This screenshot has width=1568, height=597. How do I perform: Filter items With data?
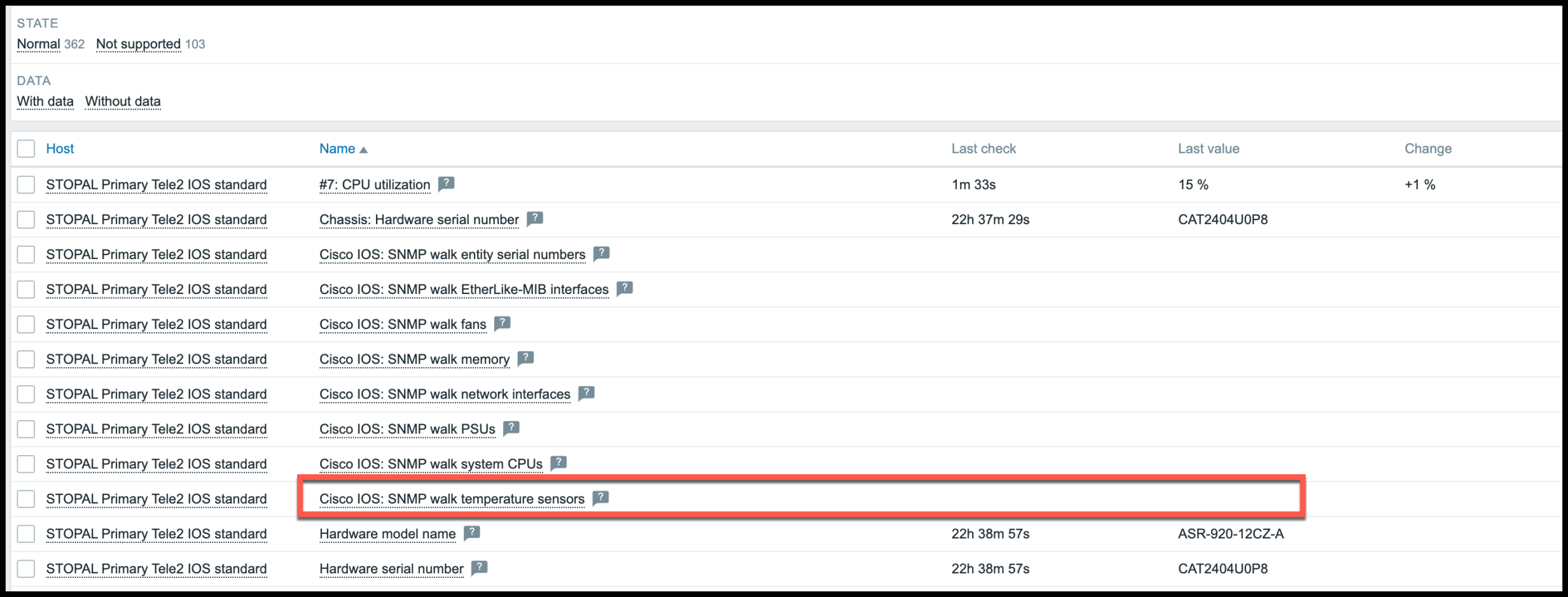pyautogui.click(x=45, y=101)
